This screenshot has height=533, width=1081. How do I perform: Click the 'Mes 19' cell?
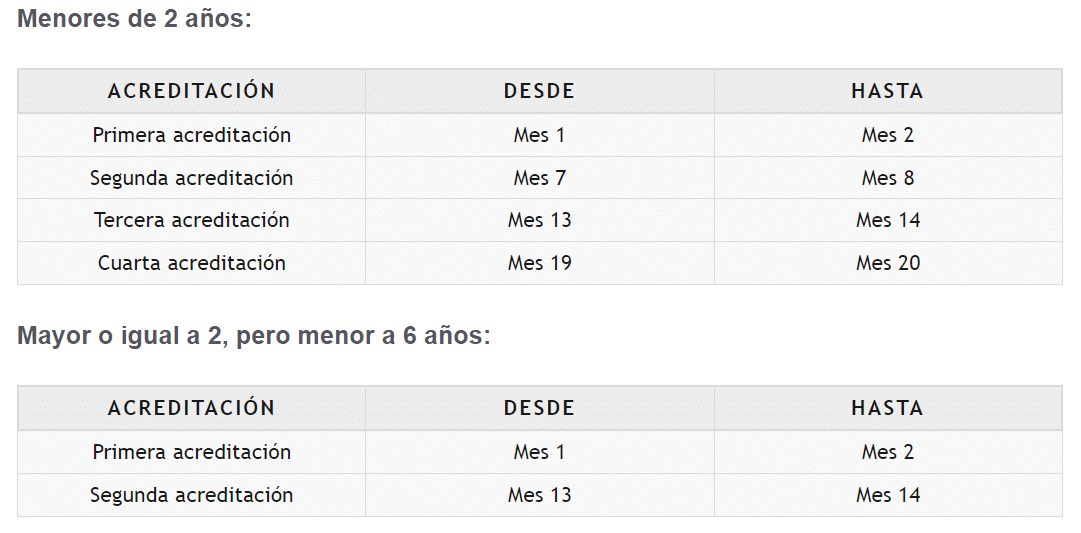[x=539, y=263]
